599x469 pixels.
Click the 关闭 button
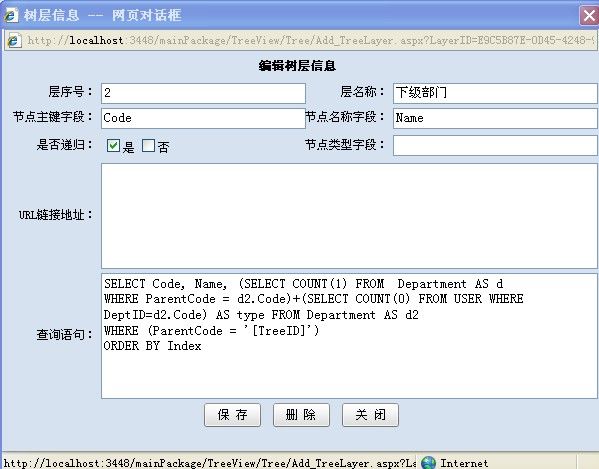370,415
